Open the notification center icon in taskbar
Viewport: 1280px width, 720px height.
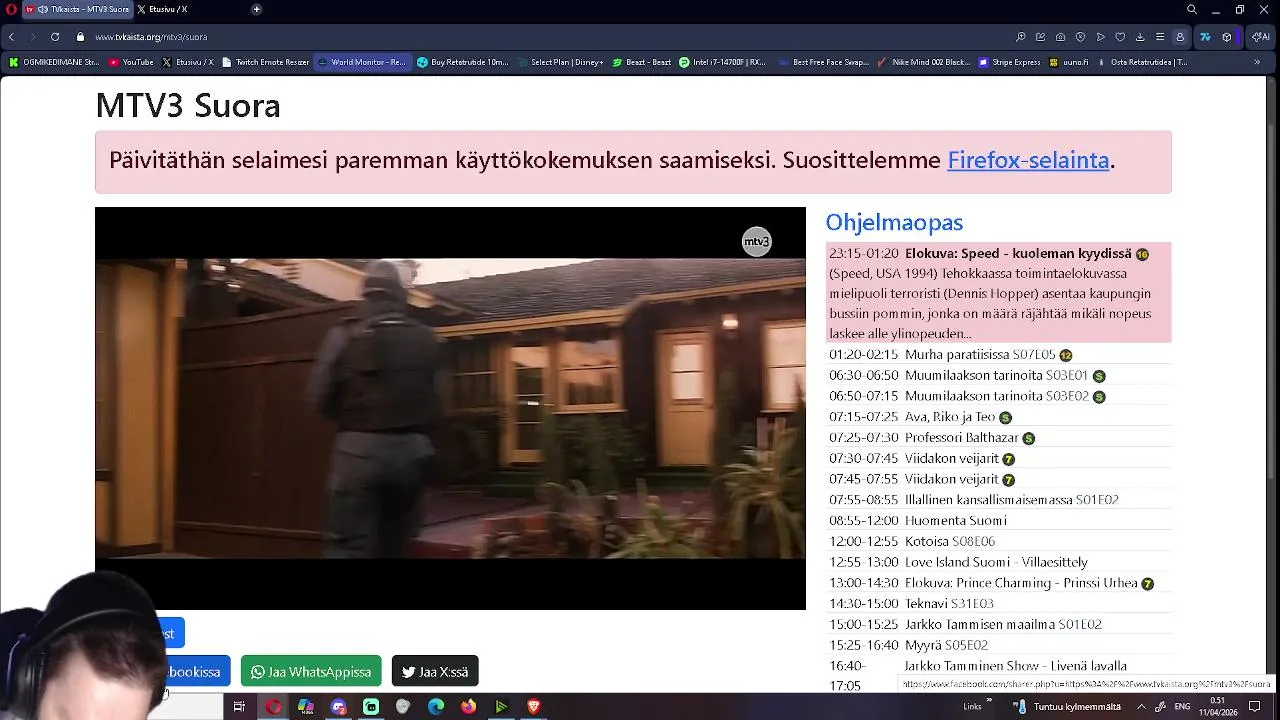[1254, 707]
